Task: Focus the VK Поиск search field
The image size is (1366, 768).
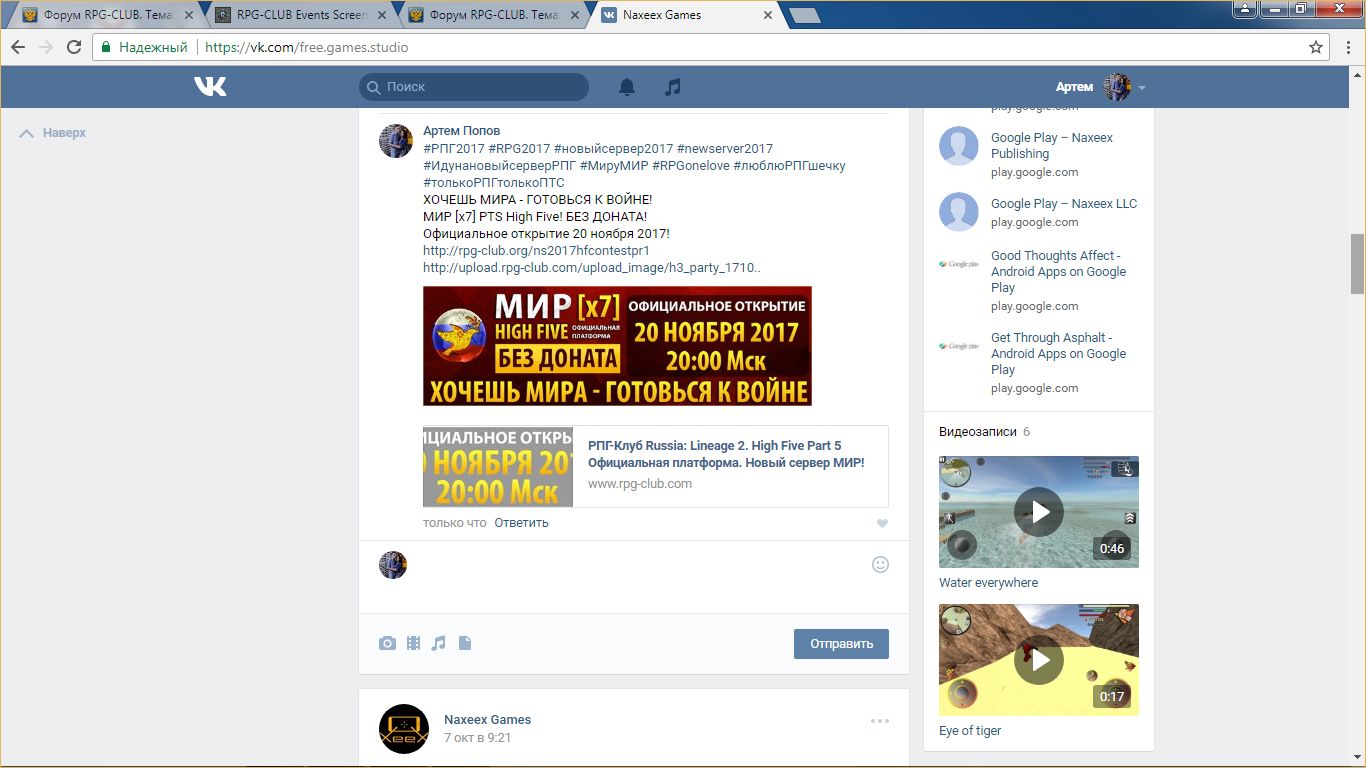Action: tap(474, 87)
